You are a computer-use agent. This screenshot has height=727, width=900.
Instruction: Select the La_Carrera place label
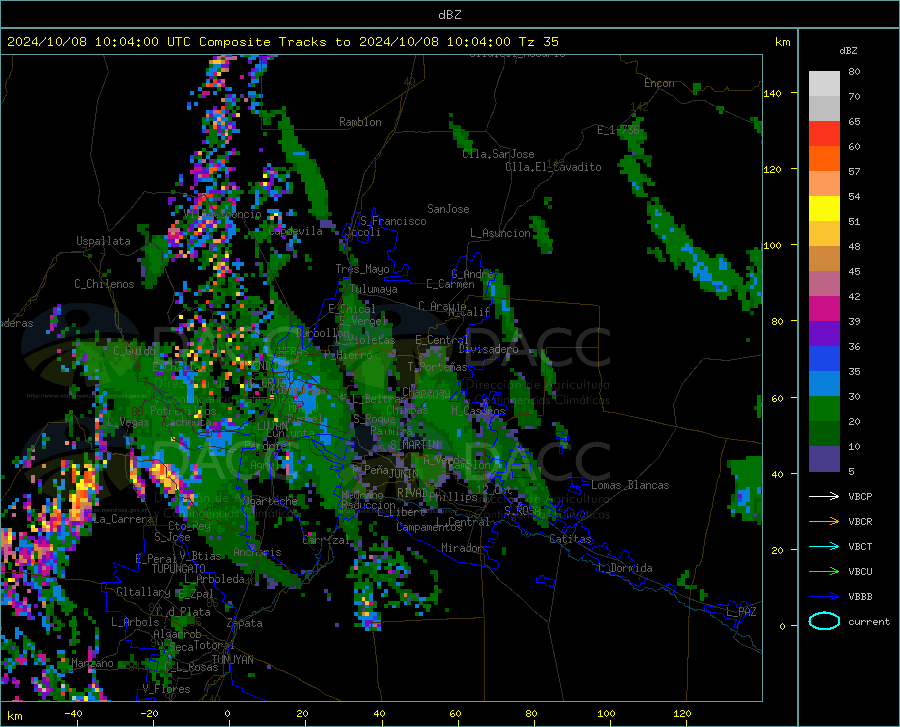point(123,519)
